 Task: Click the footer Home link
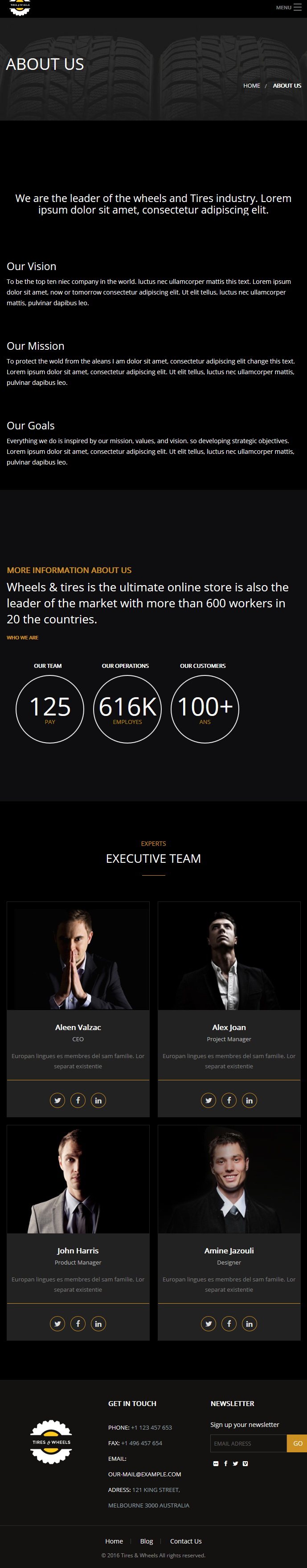coord(114,1541)
